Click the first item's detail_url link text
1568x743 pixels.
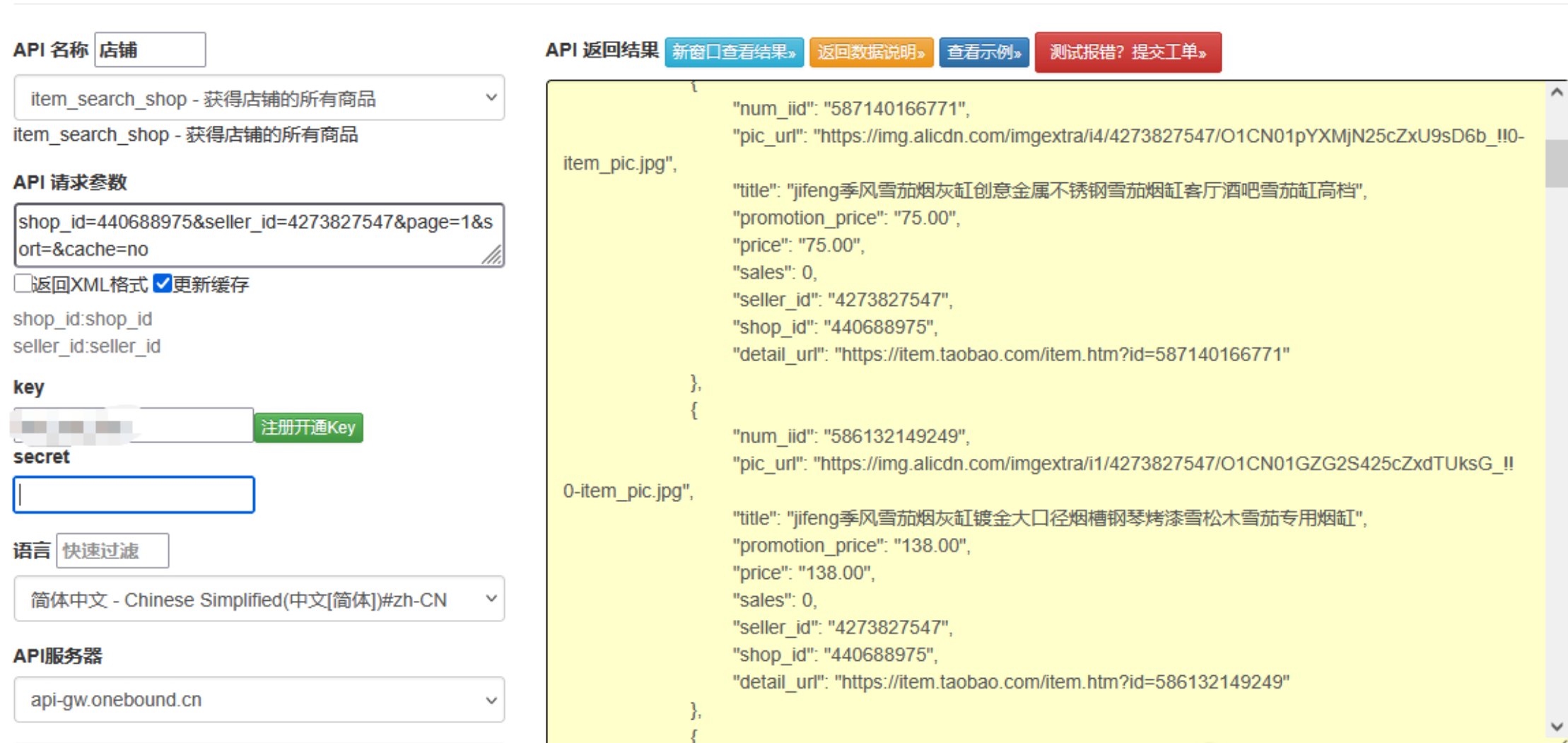click(x=1061, y=354)
